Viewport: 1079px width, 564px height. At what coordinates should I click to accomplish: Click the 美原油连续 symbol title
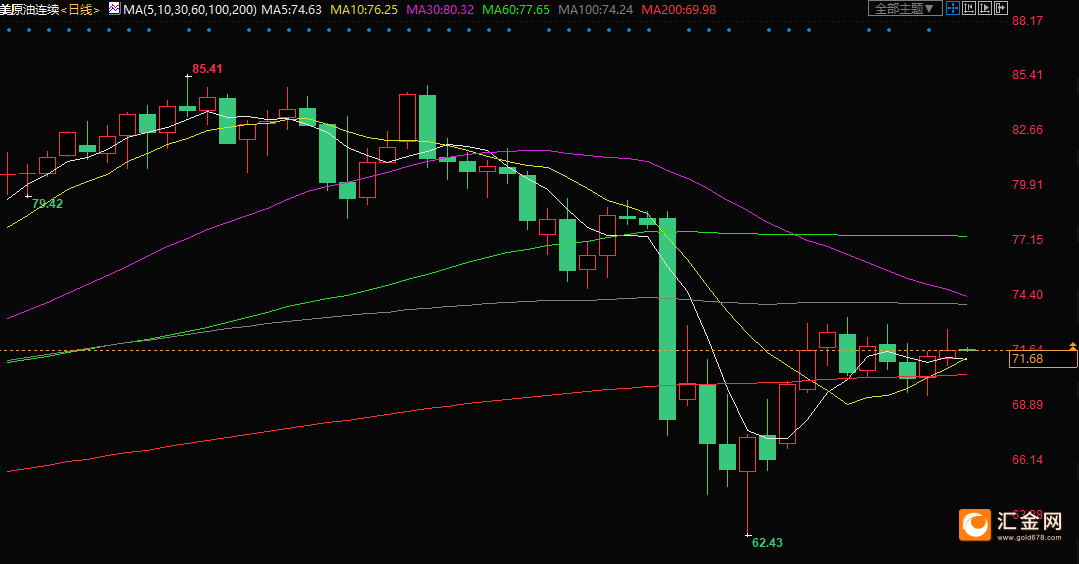coord(30,10)
